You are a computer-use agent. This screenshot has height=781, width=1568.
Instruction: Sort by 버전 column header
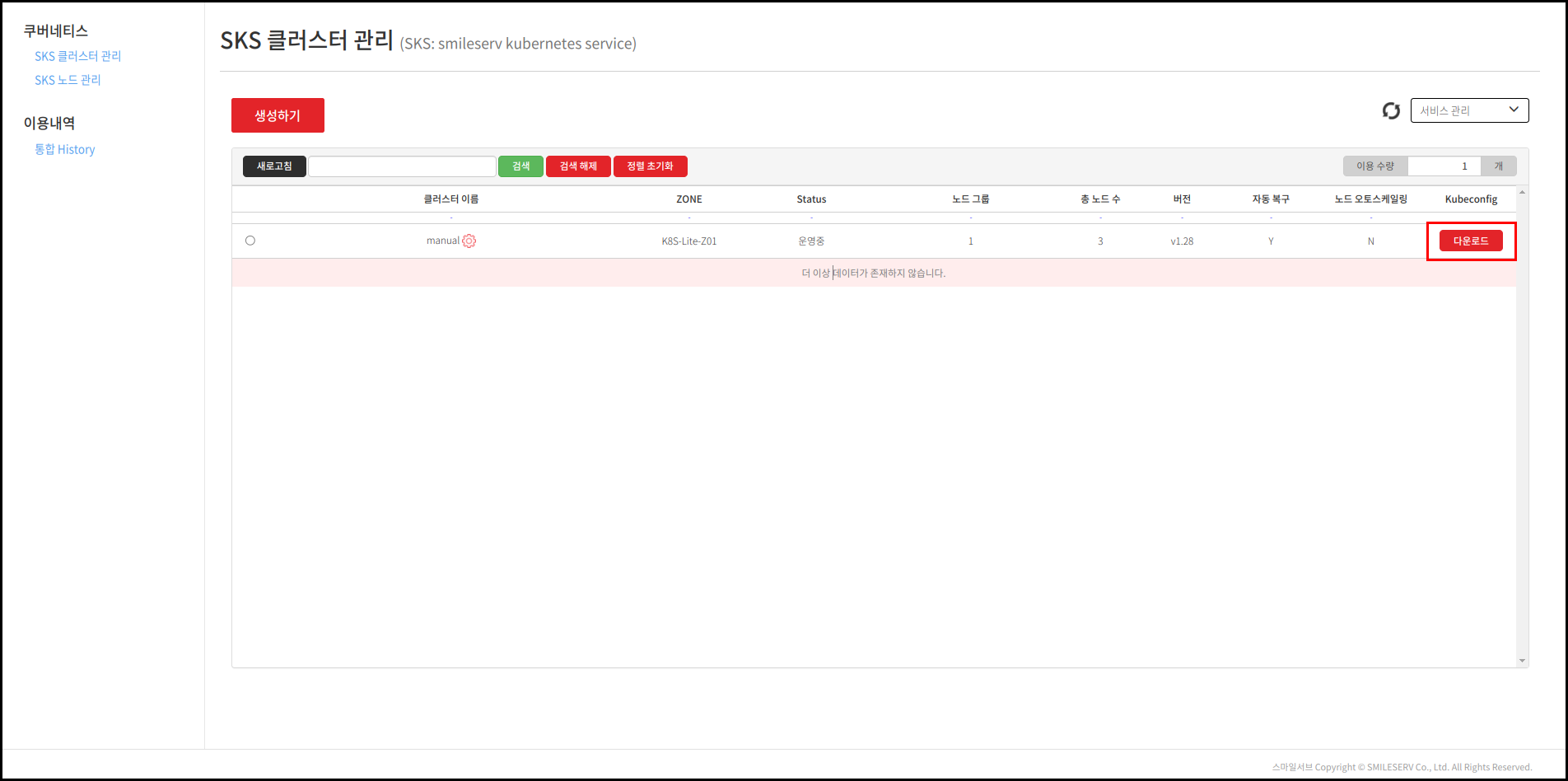tap(1182, 199)
